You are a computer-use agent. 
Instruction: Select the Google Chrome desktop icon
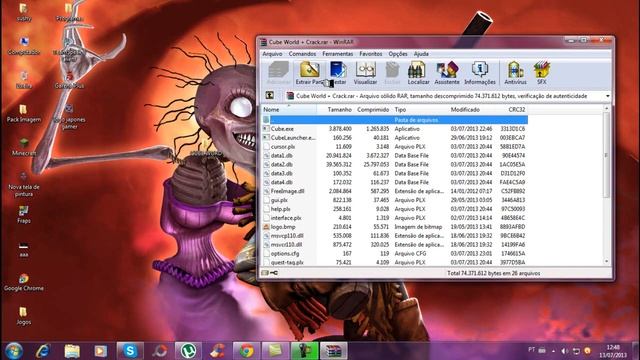pos(24,282)
